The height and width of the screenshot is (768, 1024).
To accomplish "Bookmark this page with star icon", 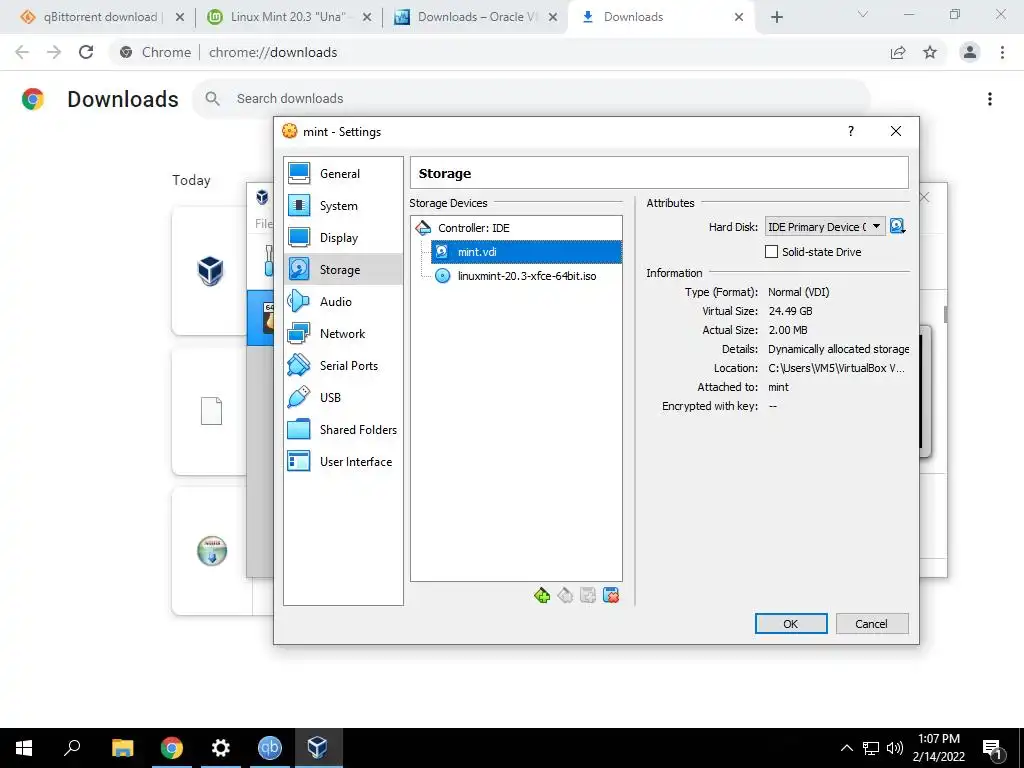I will pyautogui.click(x=930, y=52).
